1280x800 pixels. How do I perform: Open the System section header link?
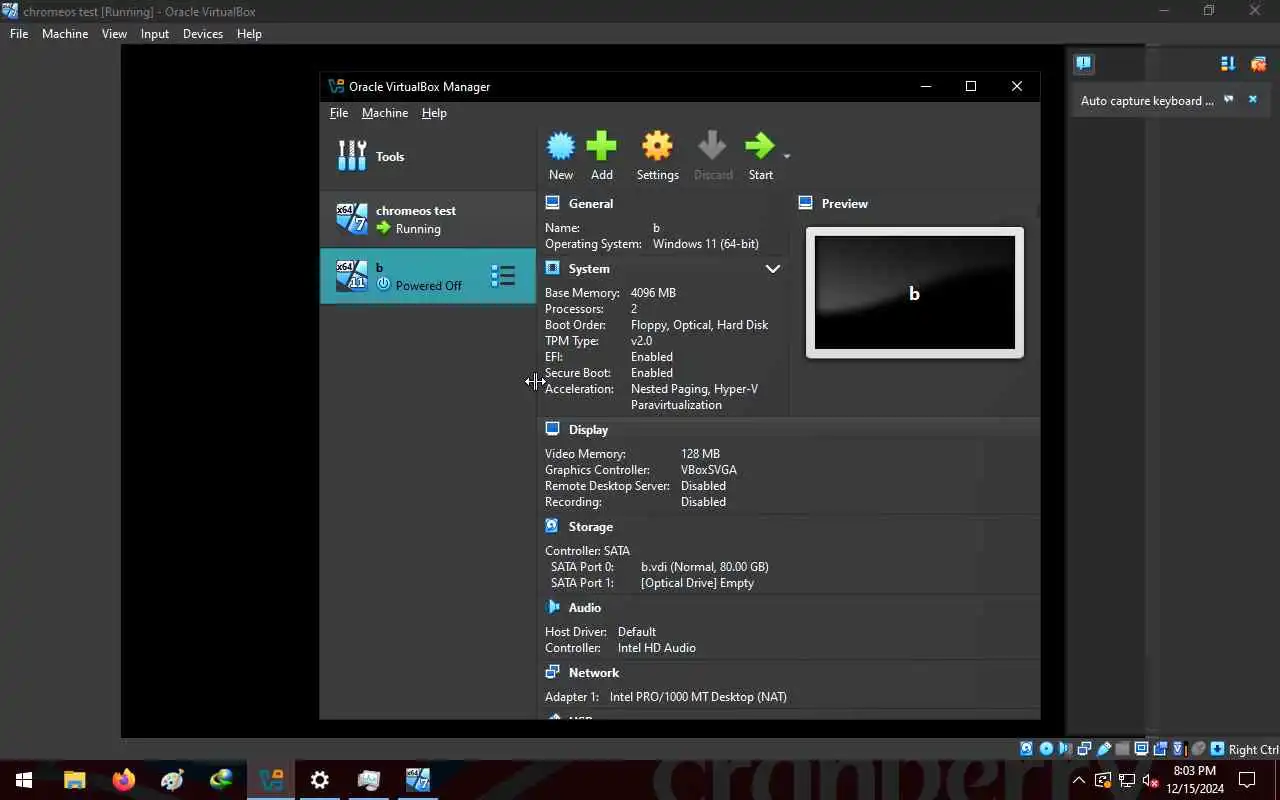click(x=589, y=269)
